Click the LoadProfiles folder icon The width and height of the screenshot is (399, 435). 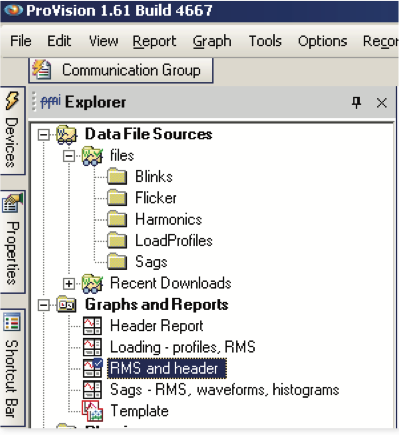click(x=117, y=241)
